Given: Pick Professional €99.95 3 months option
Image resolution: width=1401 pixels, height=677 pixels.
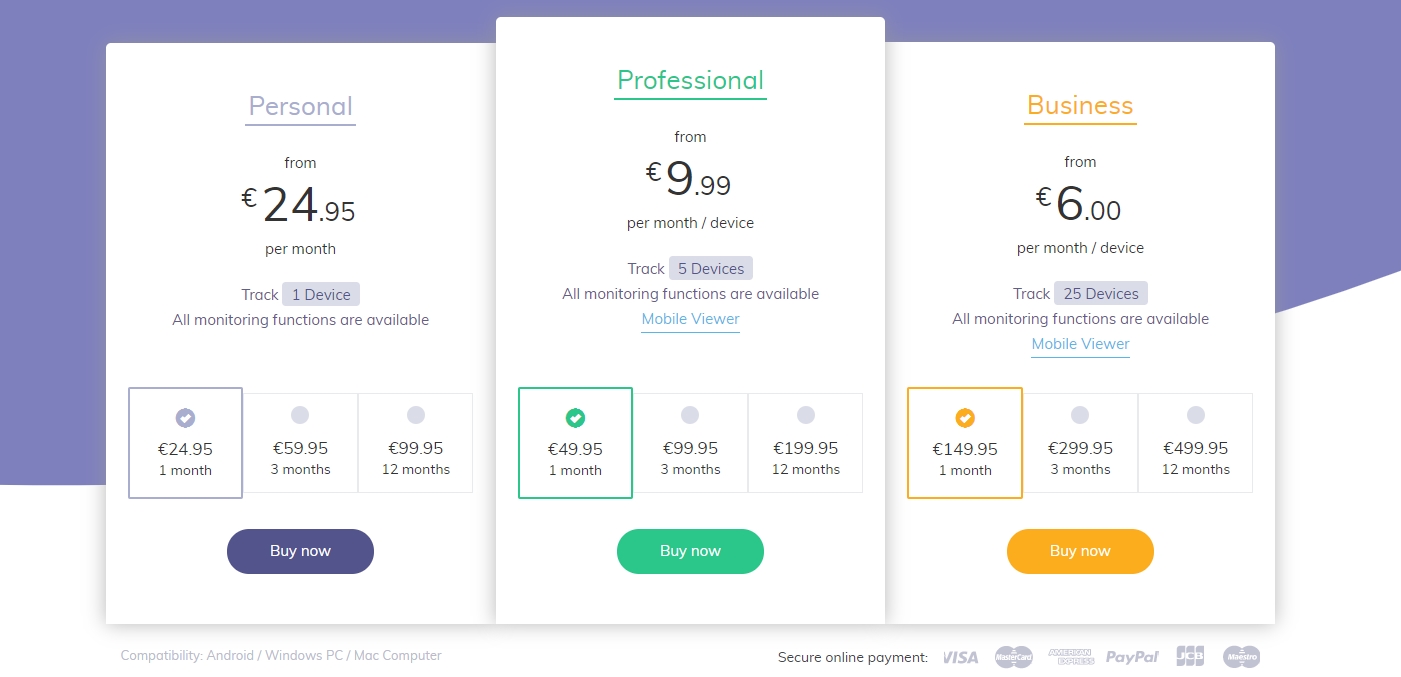Looking at the screenshot, I should coord(690,443).
